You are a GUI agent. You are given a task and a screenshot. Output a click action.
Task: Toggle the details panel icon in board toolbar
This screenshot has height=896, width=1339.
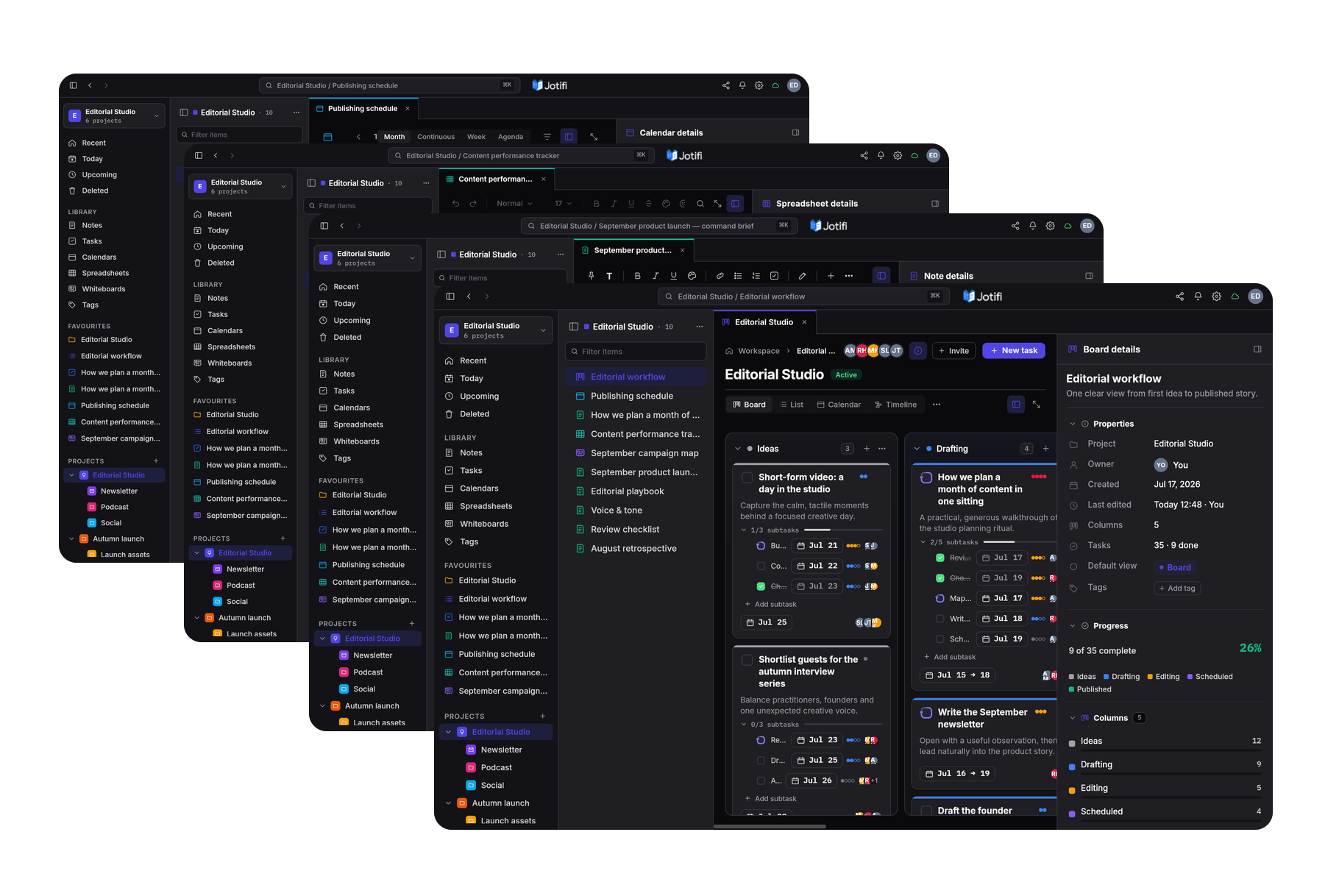click(1016, 405)
